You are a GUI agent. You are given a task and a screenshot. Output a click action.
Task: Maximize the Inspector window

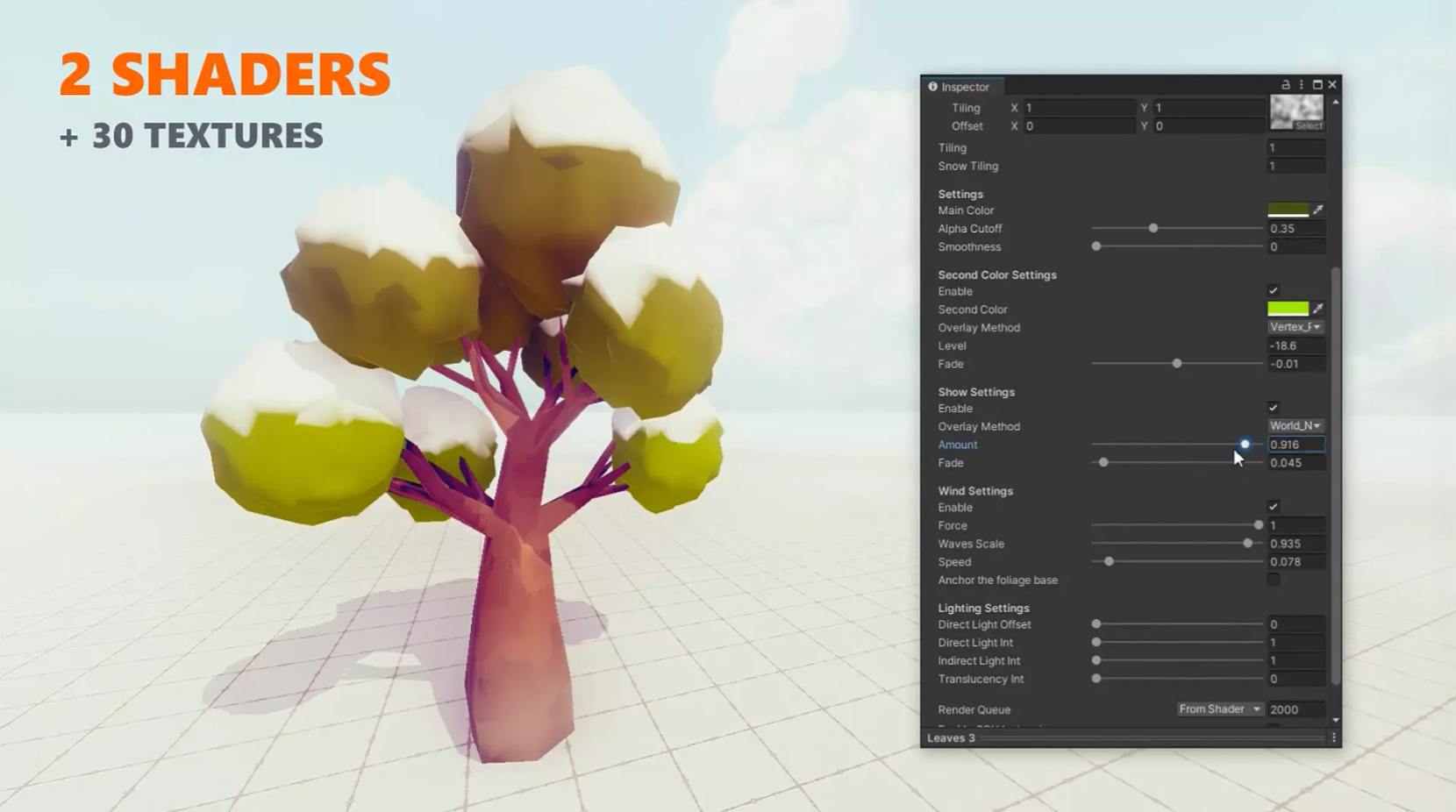coord(1317,85)
